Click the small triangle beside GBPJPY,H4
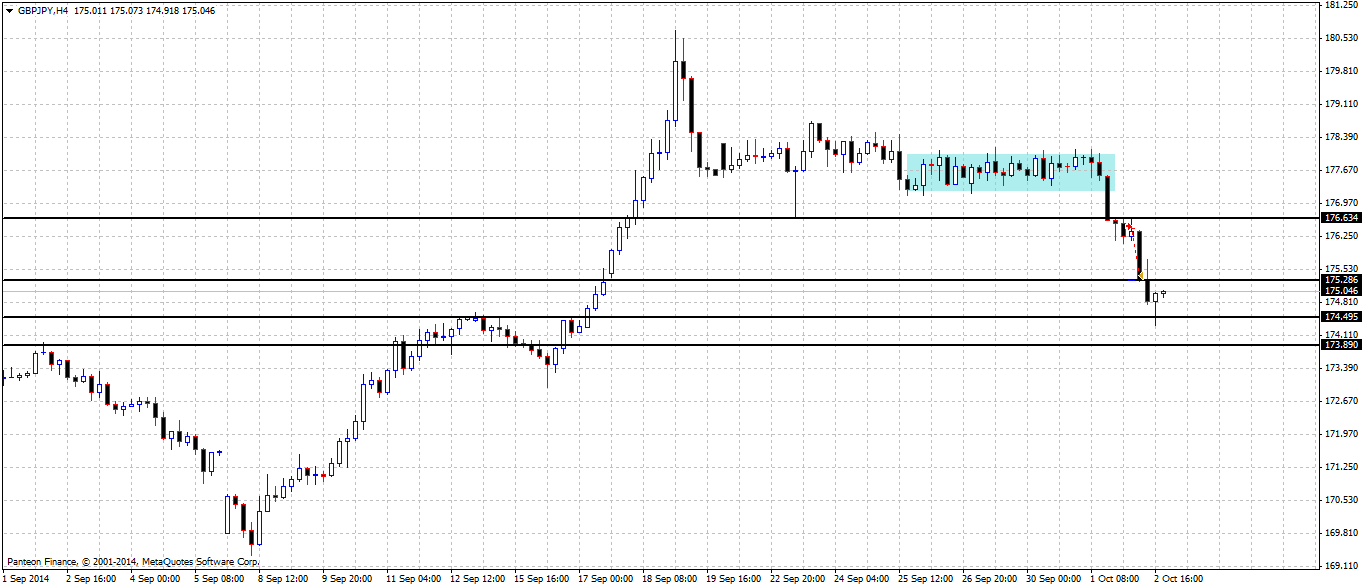 9,10
